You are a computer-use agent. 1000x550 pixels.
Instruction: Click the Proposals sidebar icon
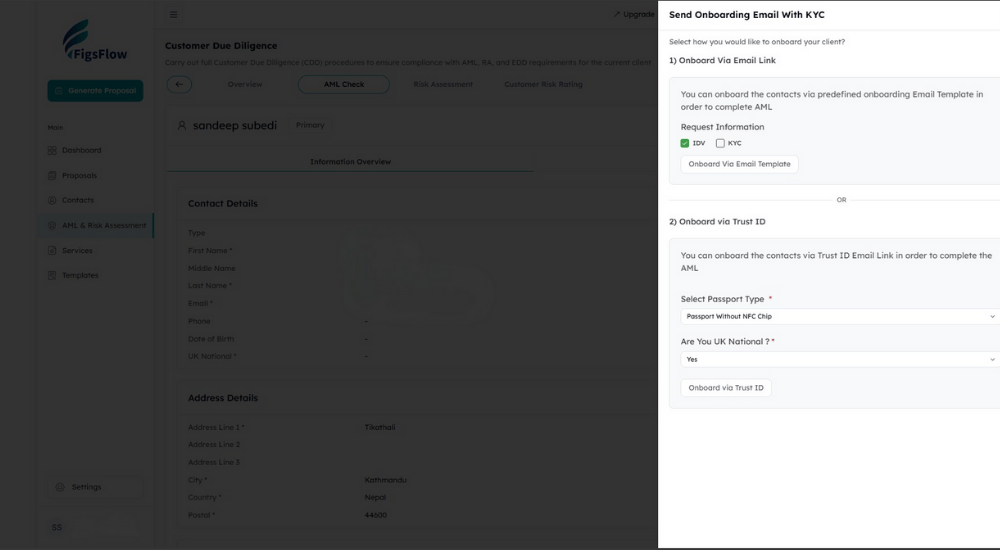tap(52, 175)
